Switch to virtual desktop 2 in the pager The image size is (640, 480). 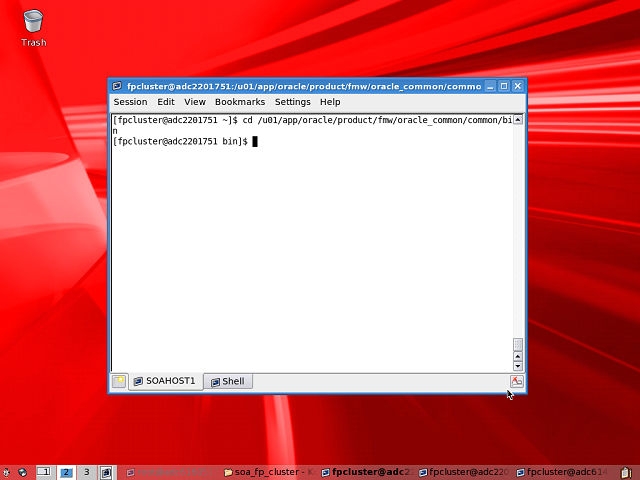point(66,472)
